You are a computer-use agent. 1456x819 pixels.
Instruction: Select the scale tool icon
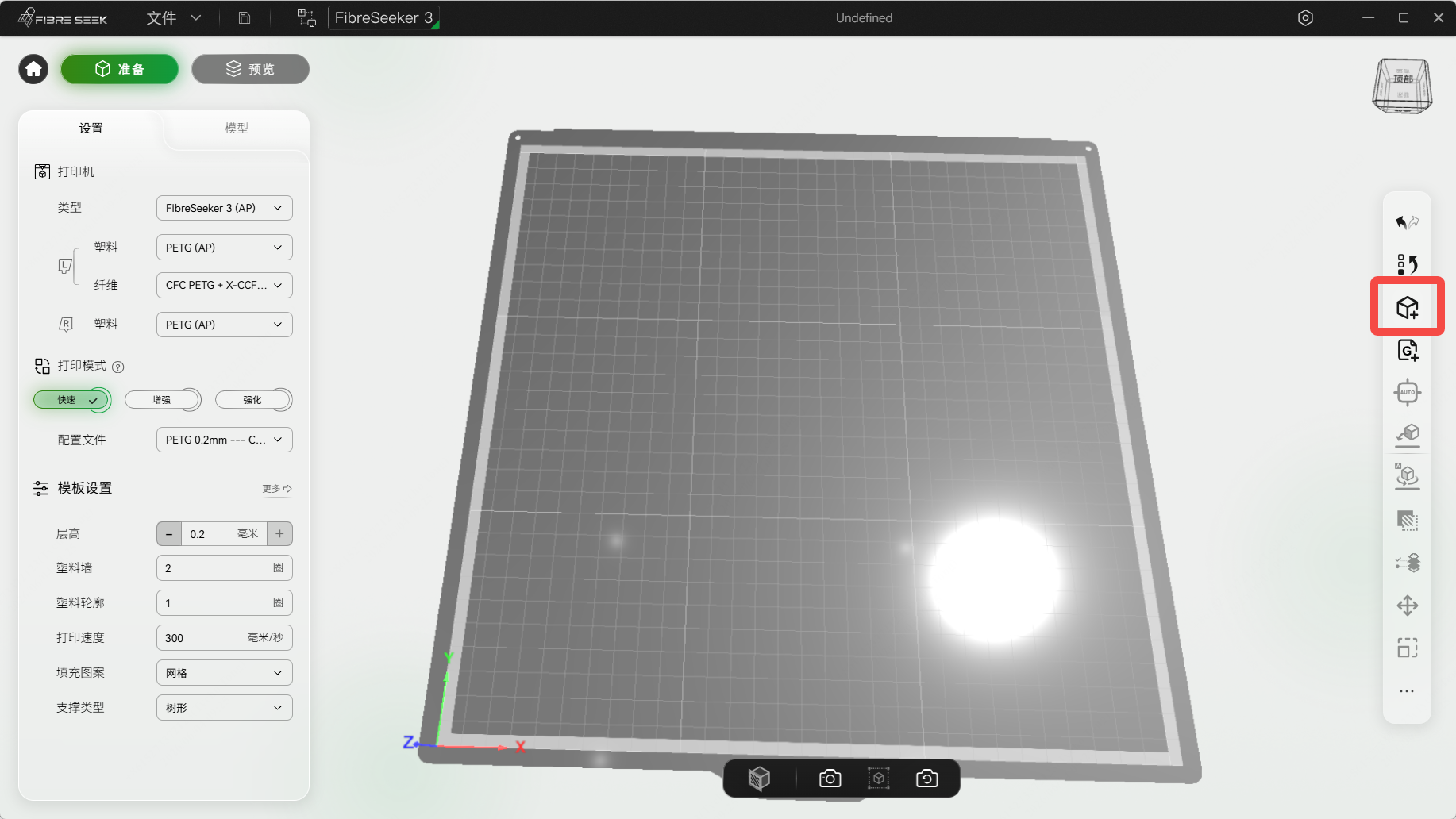1407,648
